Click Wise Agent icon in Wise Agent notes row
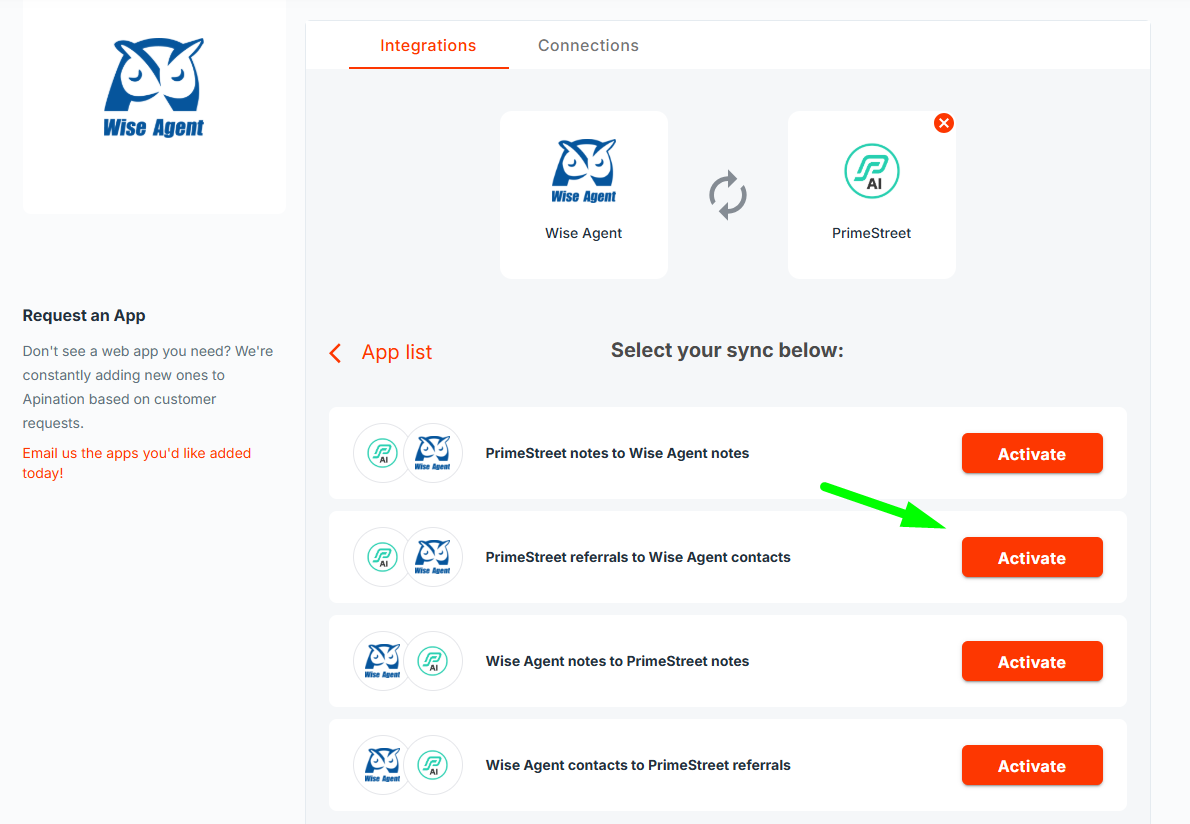The image size is (1190, 824). 383,661
